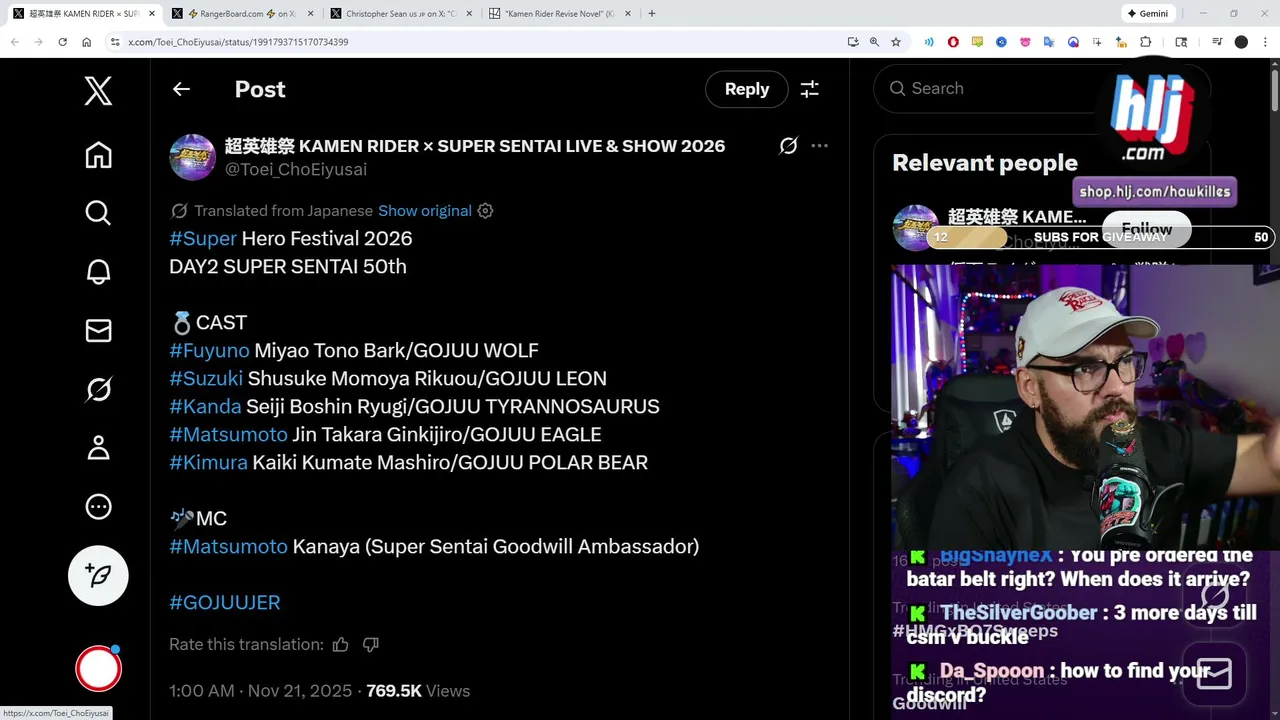
Task: Rate the translation thumbs down
Action: [x=371, y=645]
